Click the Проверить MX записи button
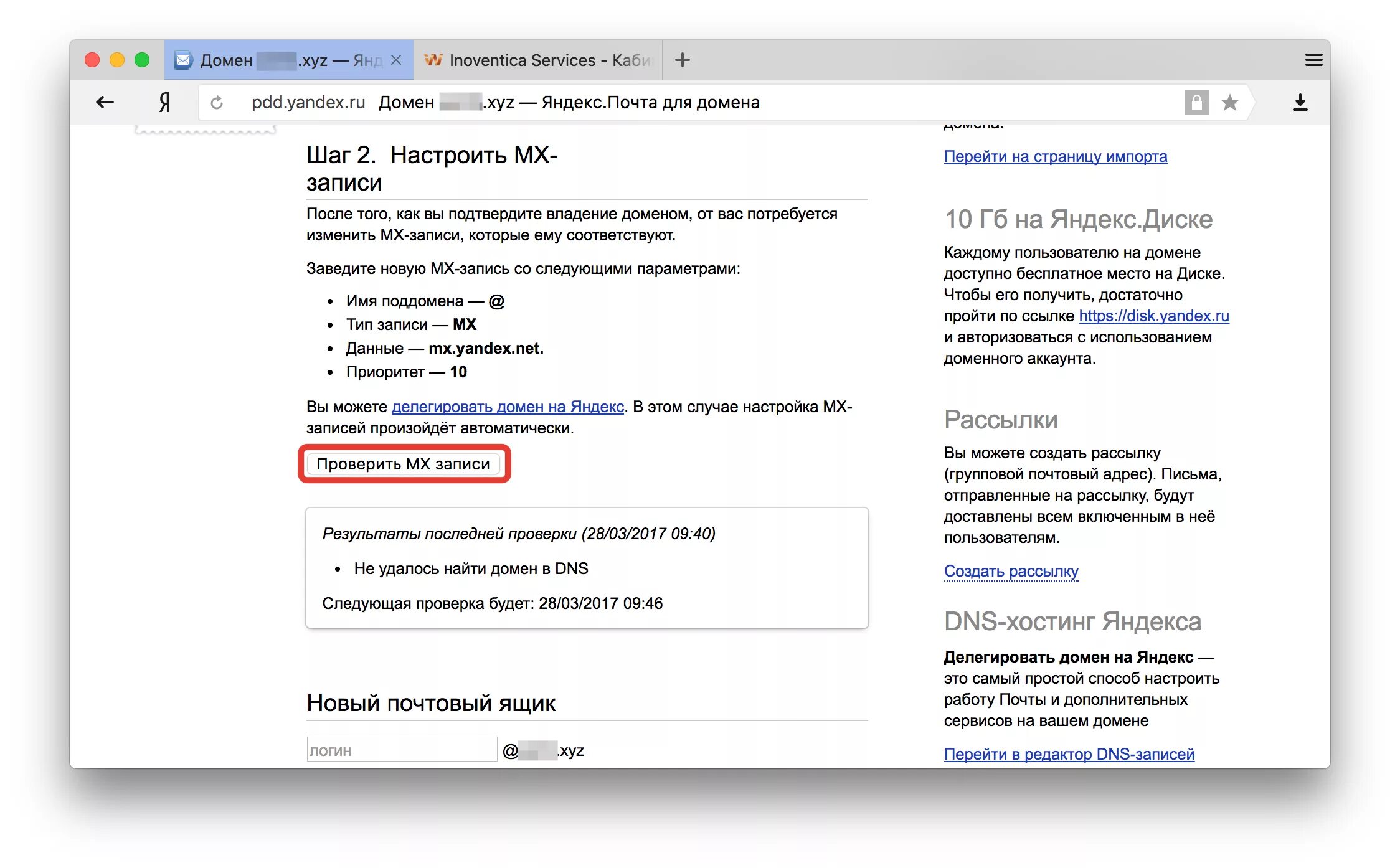This screenshot has width=1400, height=868. pos(404,464)
